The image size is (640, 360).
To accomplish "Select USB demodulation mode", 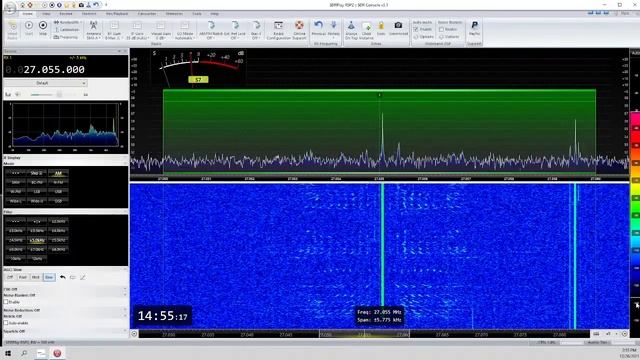I will point(58,191).
